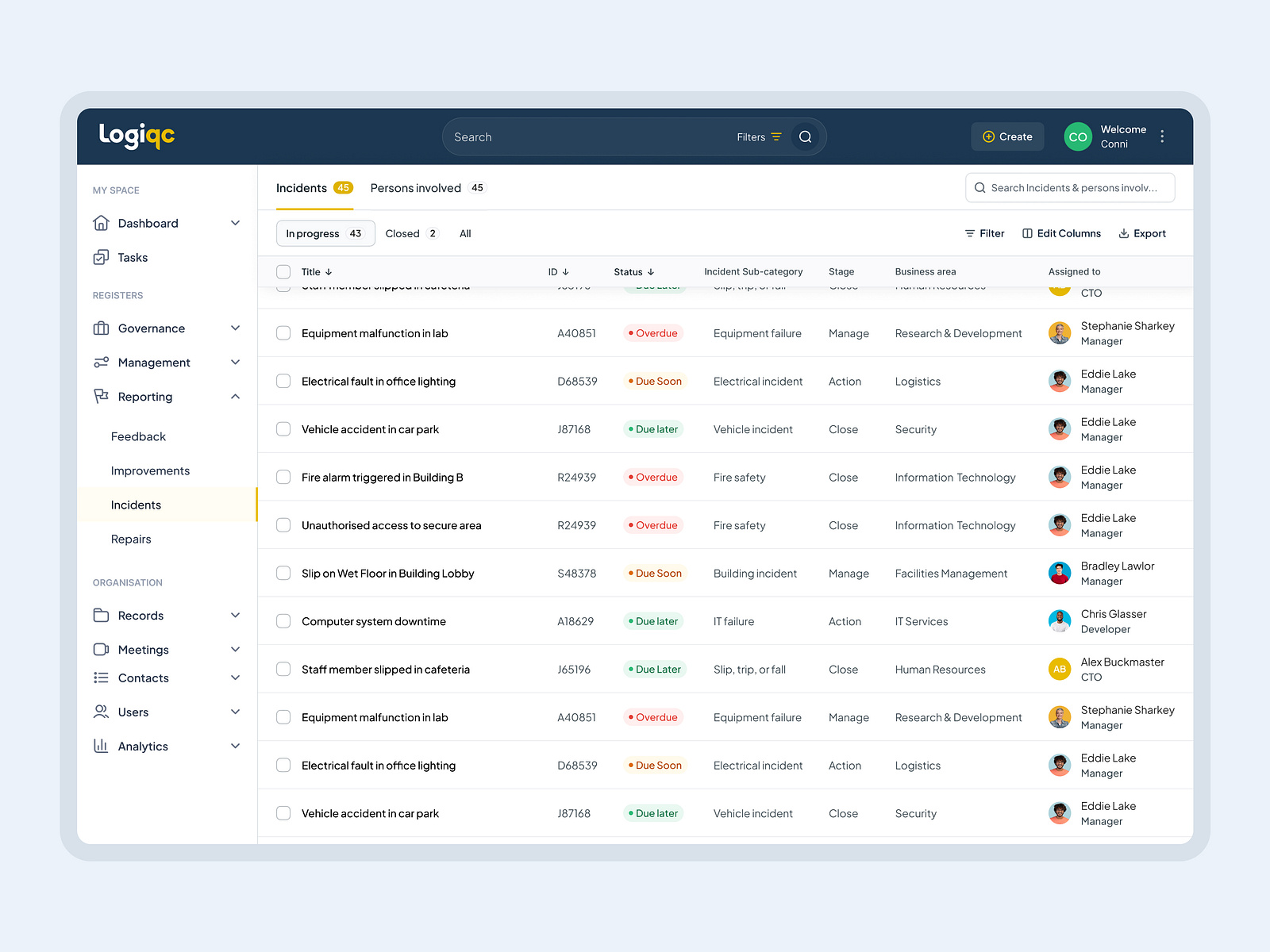The image size is (1270, 952).
Task: Click the top Search field
Action: (633, 136)
